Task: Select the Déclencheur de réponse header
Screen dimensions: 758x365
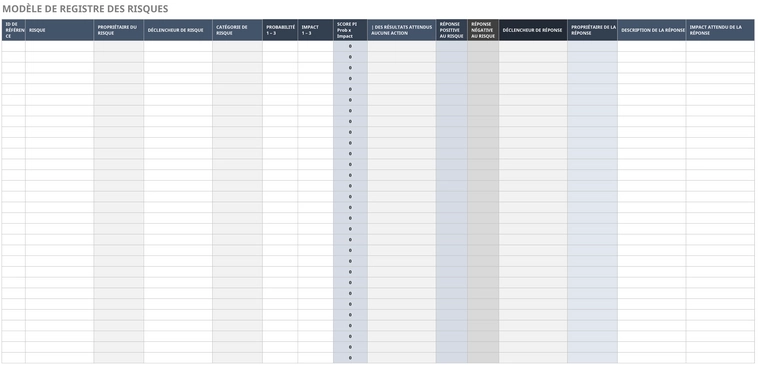Action: (x=533, y=30)
